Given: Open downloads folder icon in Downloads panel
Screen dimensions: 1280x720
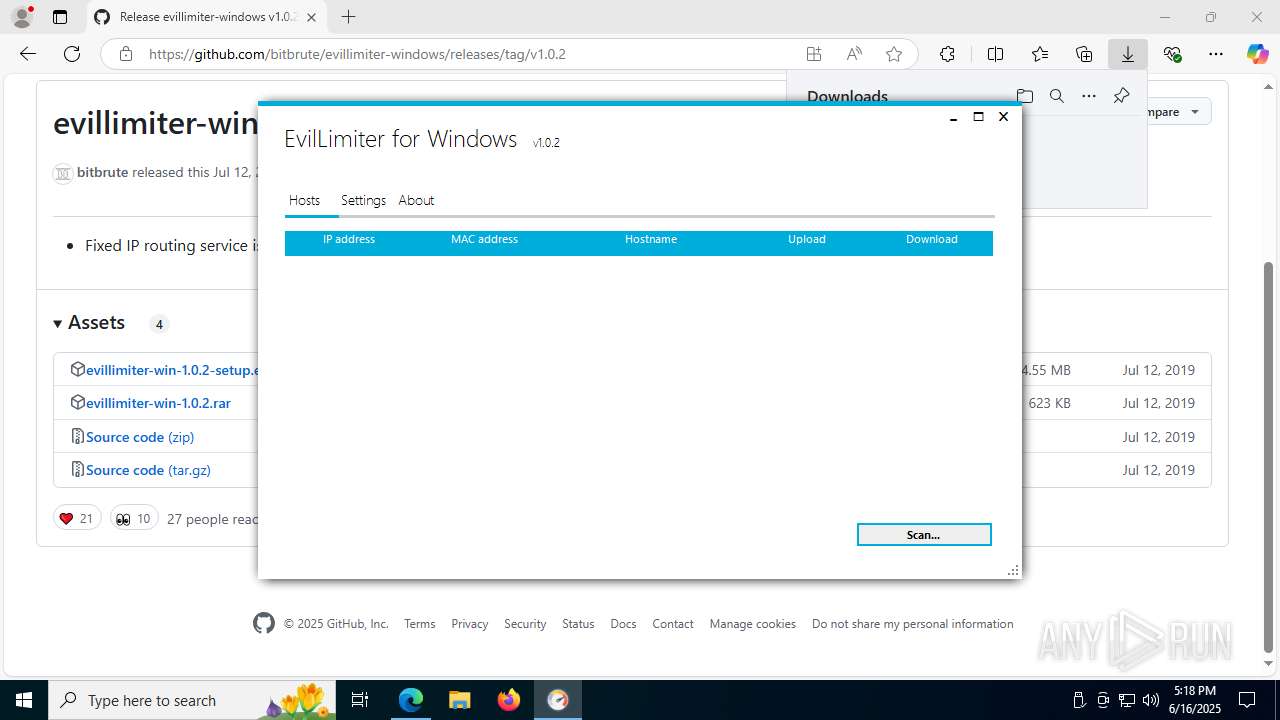Looking at the screenshot, I should click(x=1024, y=96).
